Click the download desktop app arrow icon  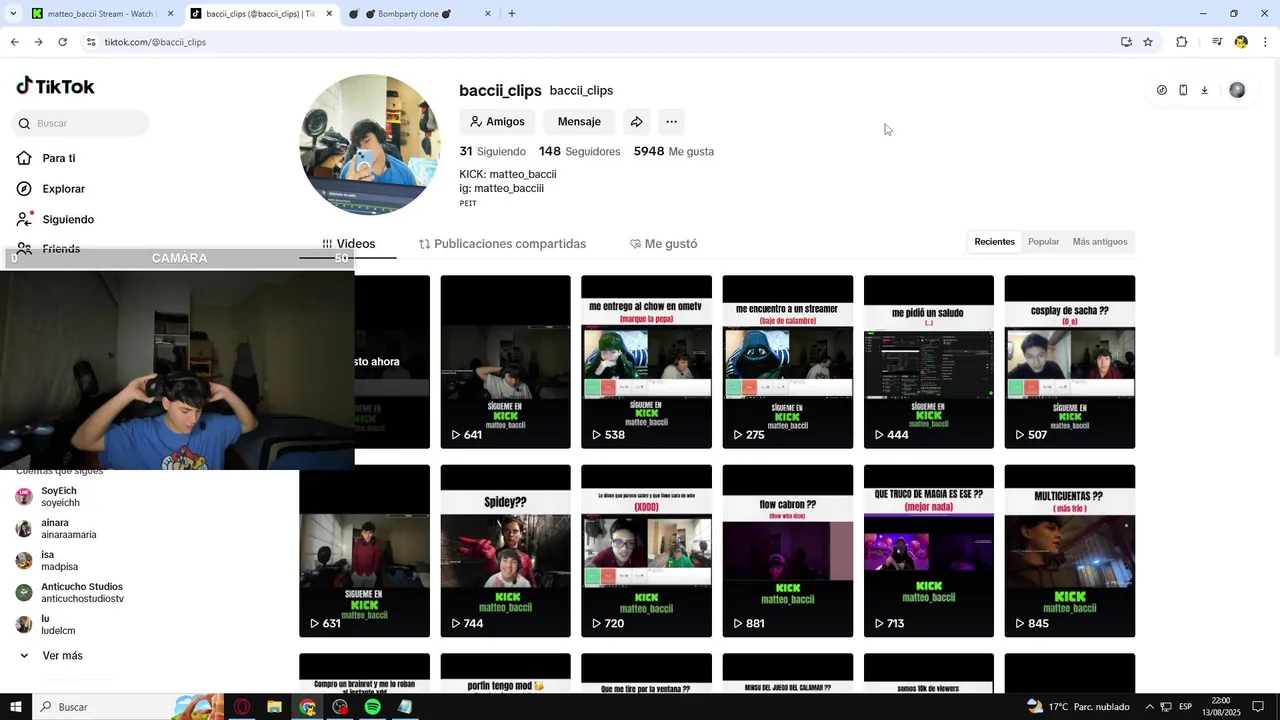click(x=1204, y=90)
